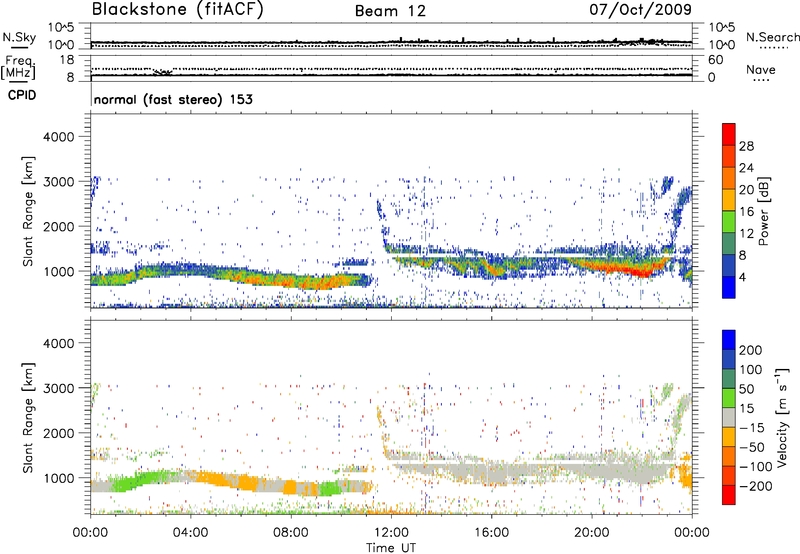
Task: Click the 'Blackstone (fitACF)' title text
Action: pos(177,10)
